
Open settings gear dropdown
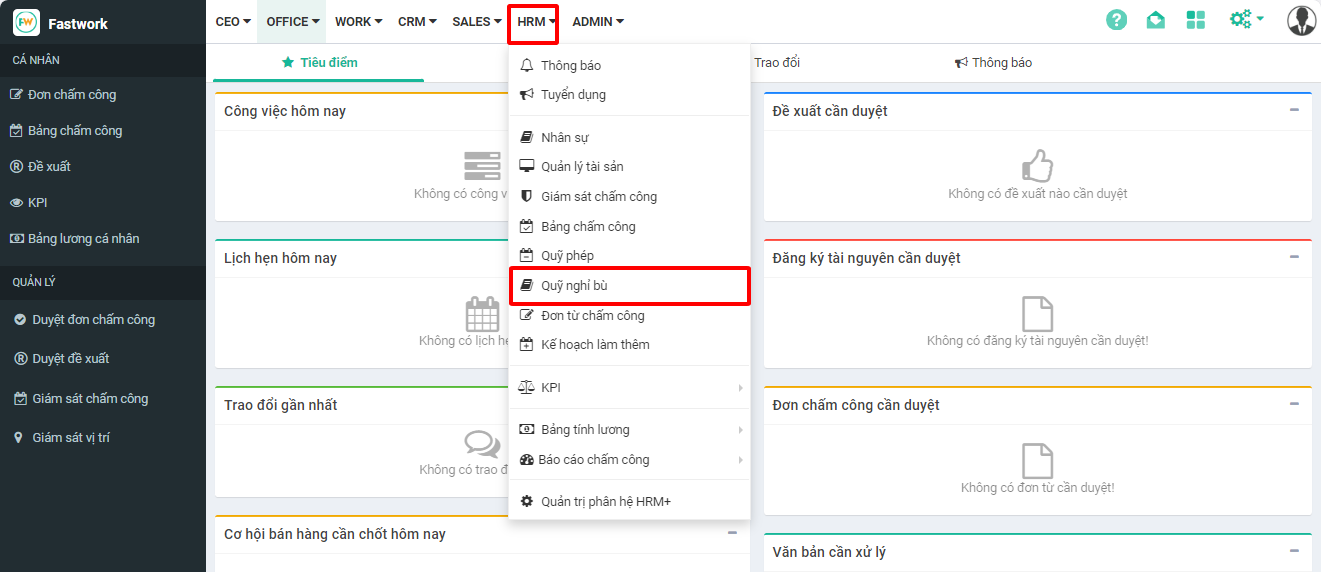click(x=1246, y=20)
